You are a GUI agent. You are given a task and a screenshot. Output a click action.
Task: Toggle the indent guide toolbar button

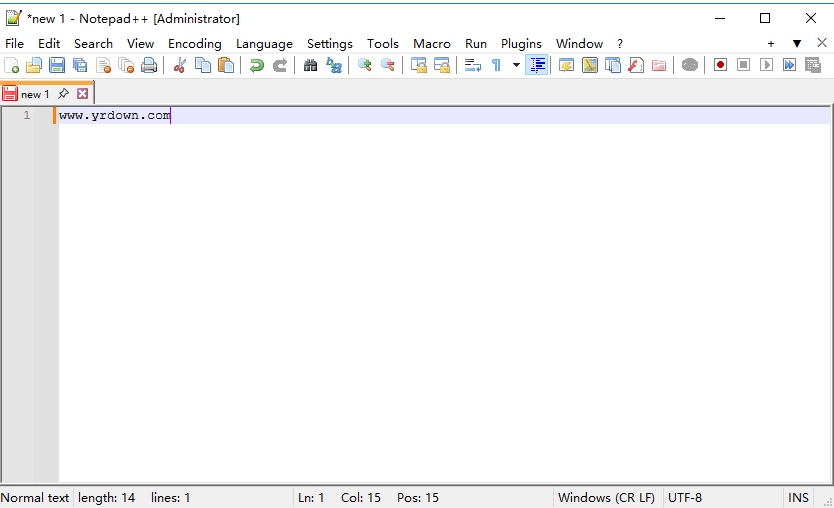click(537, 65)
